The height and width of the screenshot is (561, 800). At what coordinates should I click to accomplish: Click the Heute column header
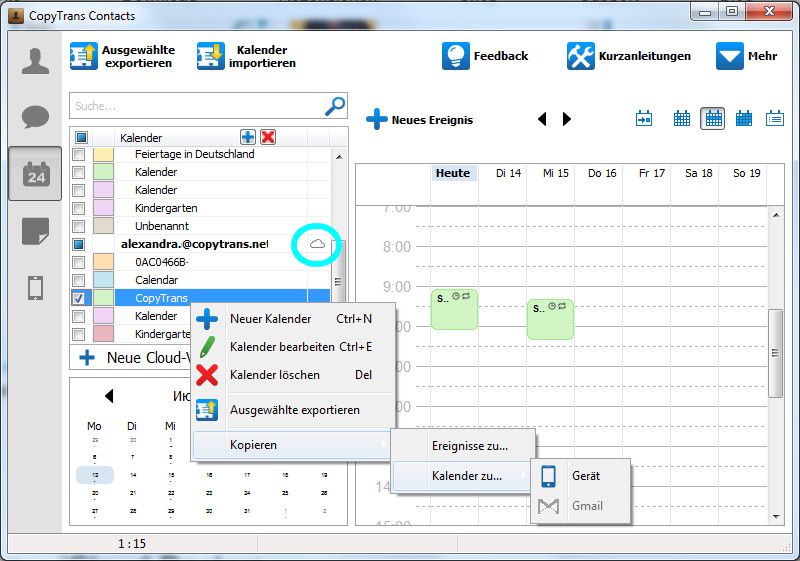point(453,173)
